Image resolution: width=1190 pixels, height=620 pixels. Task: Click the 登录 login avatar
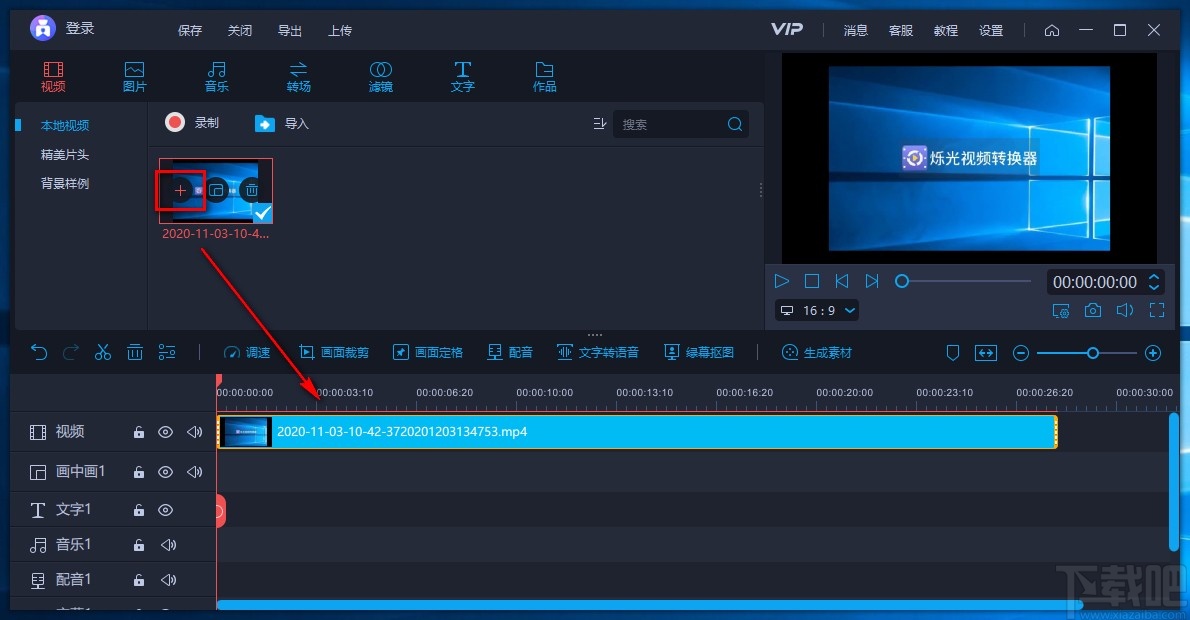[42, 29]
